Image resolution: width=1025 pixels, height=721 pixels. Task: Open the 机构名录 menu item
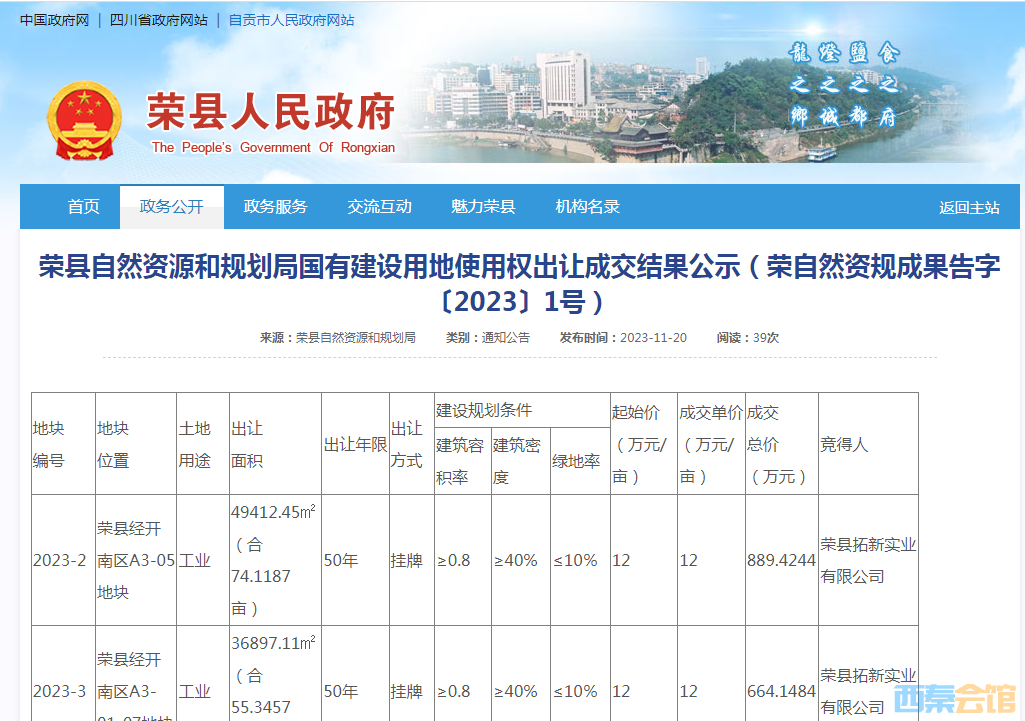588,207
